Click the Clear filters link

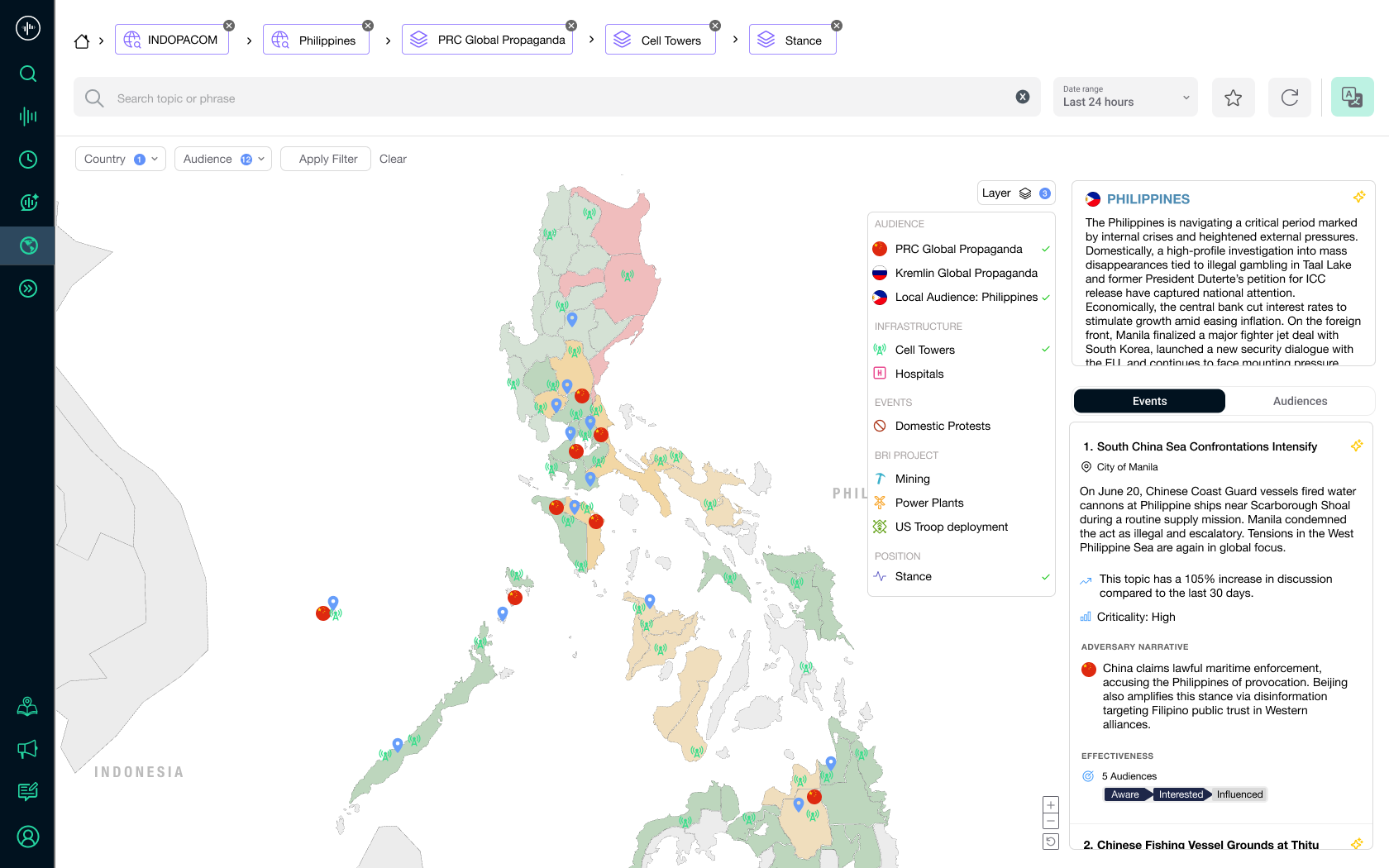click(x=393, y=159)
